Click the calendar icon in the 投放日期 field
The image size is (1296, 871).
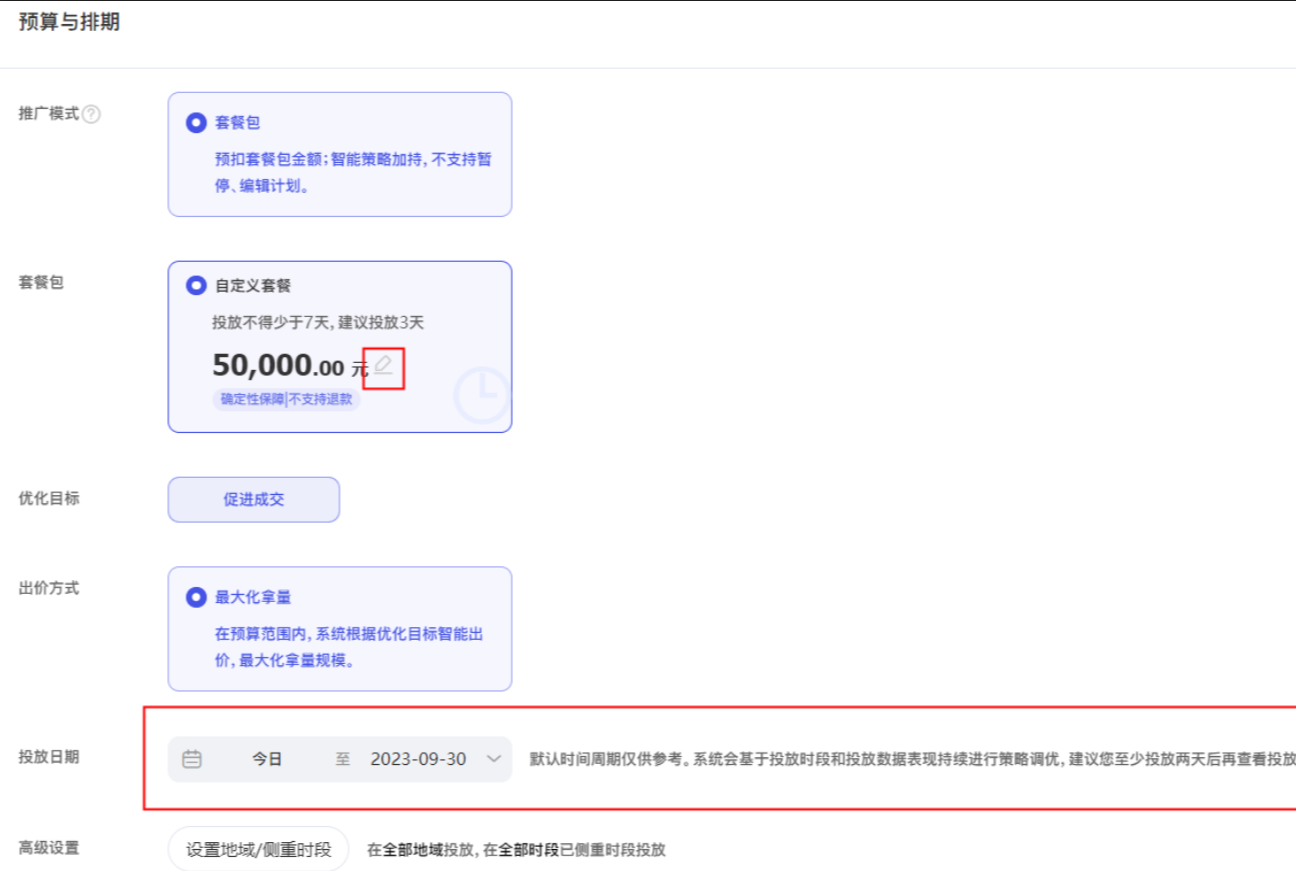tap(192, 759)
